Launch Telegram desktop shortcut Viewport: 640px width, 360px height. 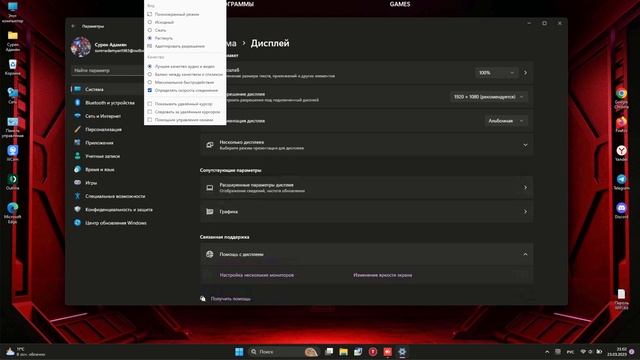click(621, 182)
